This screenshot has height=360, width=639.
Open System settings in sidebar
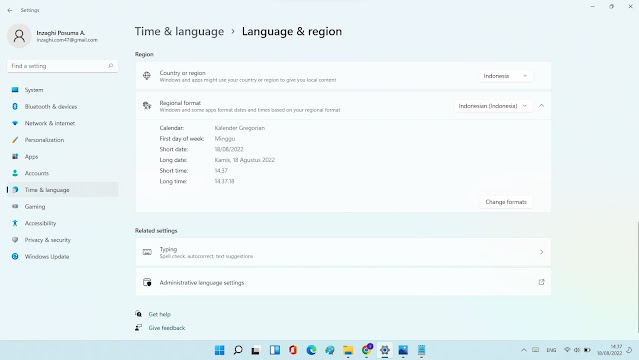[62, 90]
